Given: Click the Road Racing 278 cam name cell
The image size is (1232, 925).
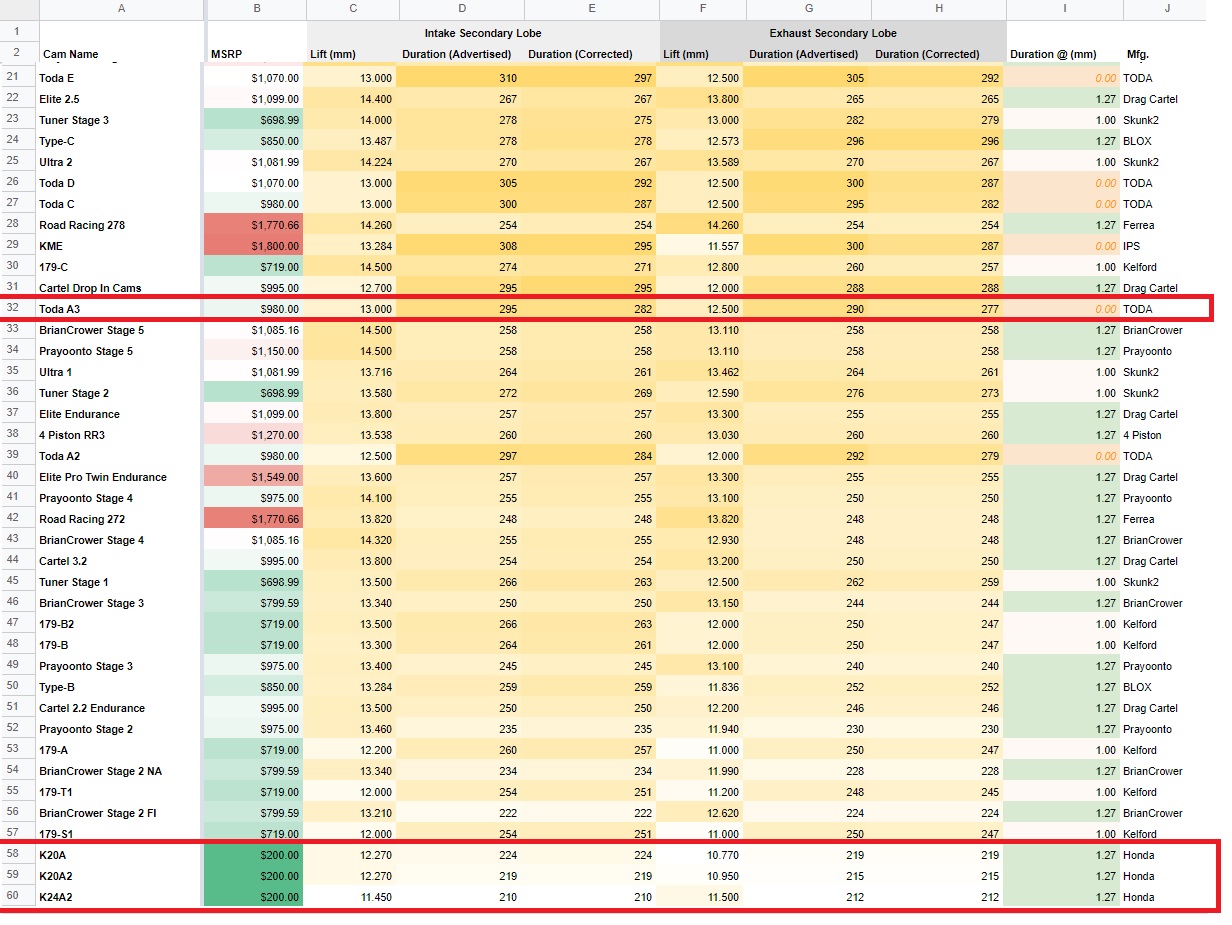Looking at the screenshot, I should click(121, 225).
